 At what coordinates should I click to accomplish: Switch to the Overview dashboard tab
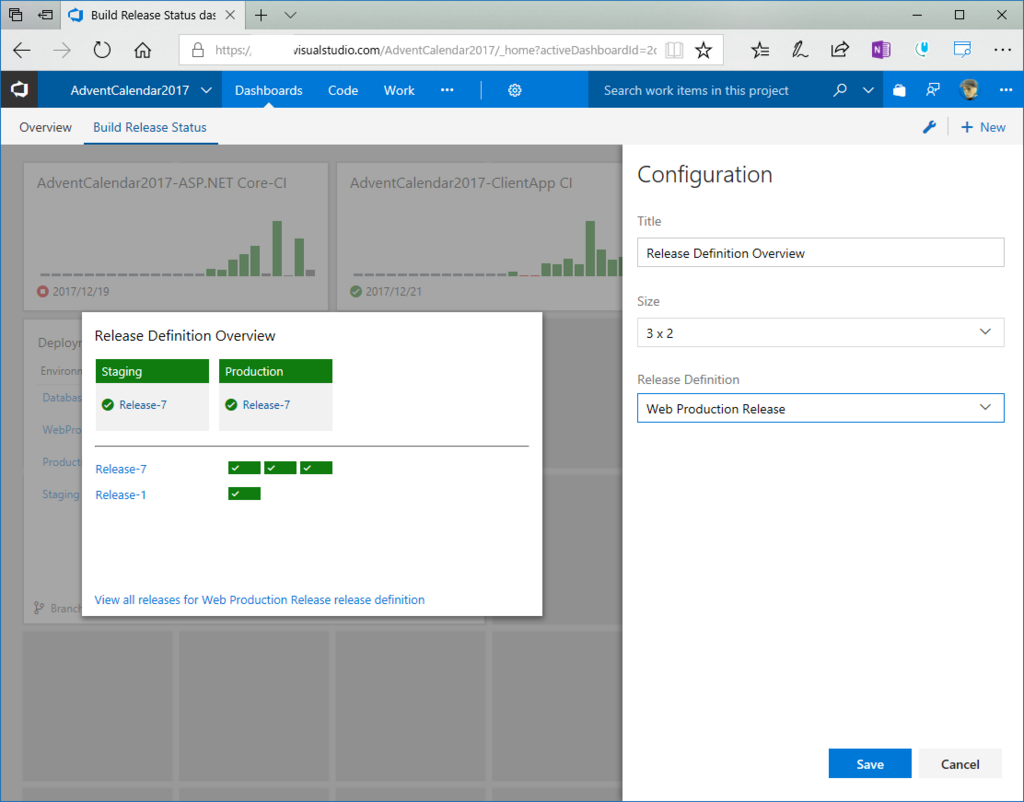[x=45, y=127]
